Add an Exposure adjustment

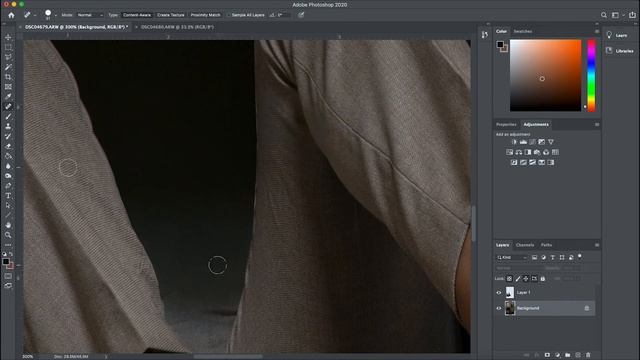542,142
